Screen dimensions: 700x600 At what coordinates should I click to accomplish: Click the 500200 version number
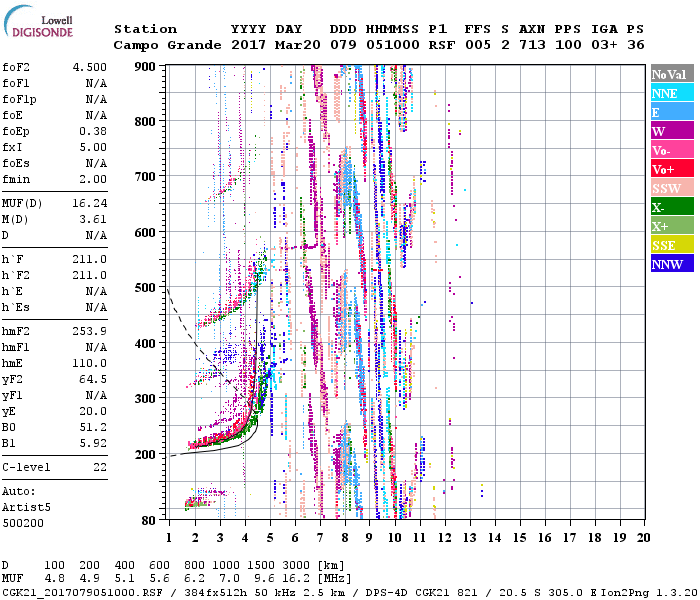coord(23,523)
